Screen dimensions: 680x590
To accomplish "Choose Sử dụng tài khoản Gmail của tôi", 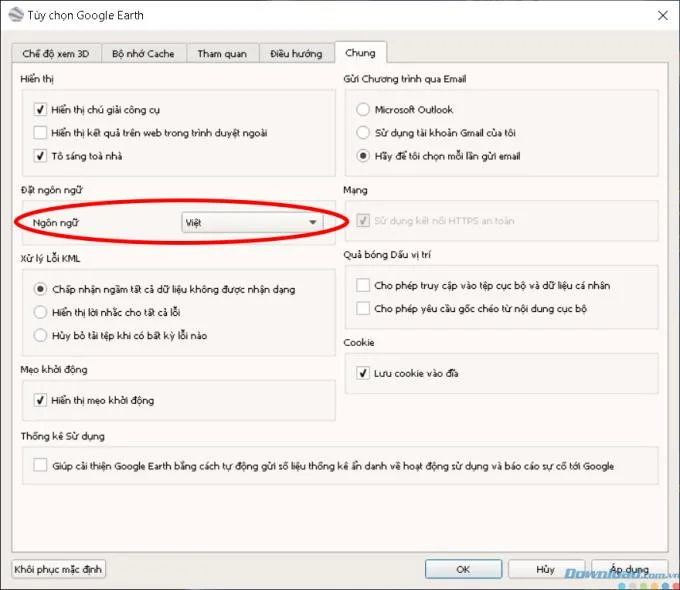I will [364, 133].
